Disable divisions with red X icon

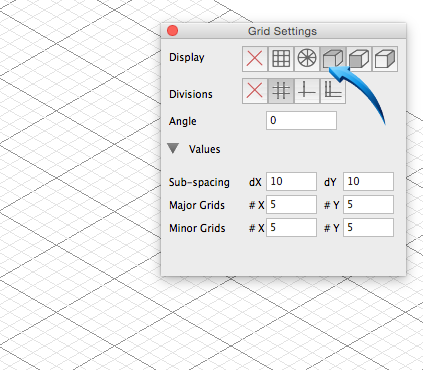255,91
